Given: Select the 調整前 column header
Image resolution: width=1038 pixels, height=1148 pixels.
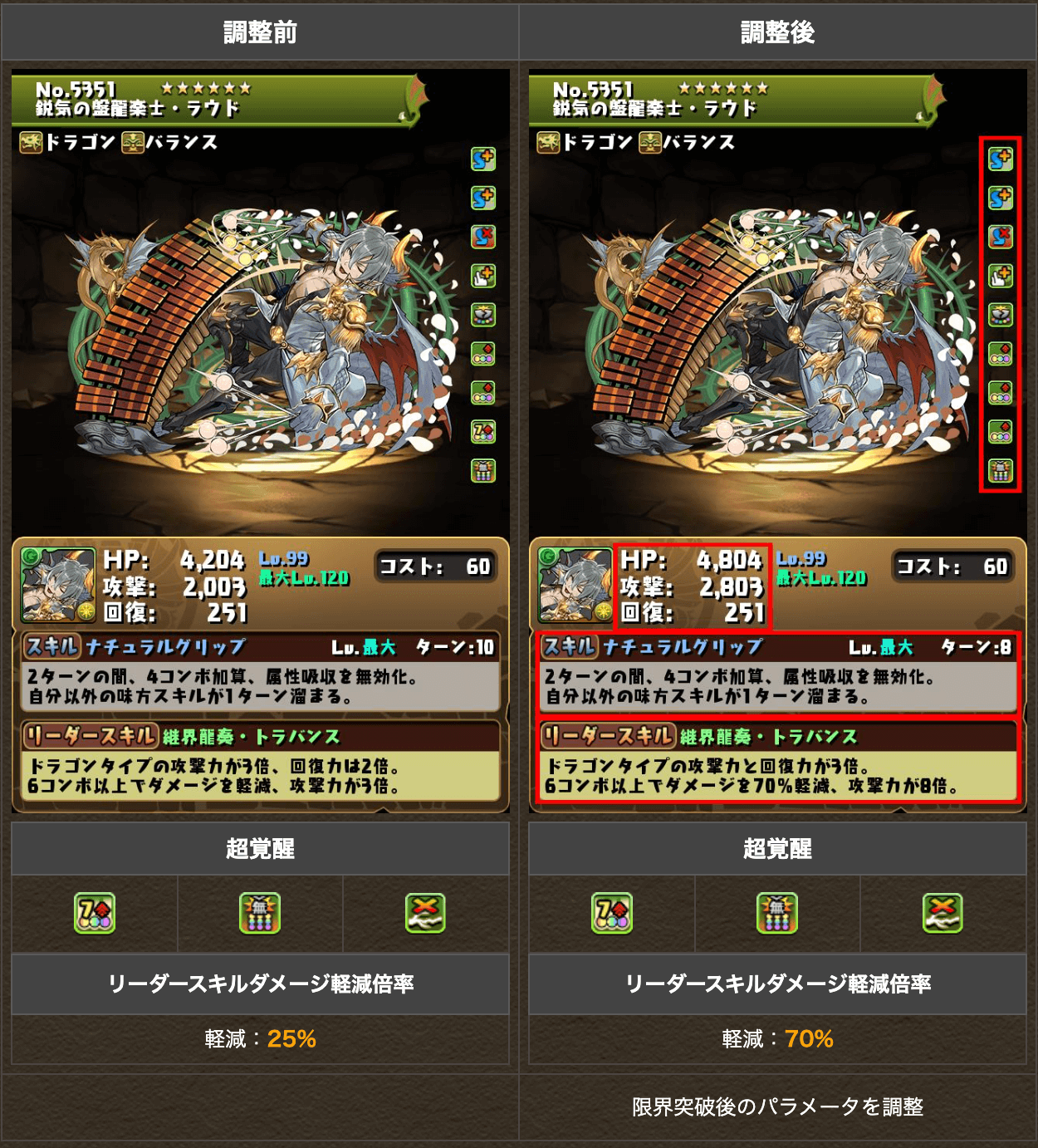Looking at the screenshot, I should click(260, 32).
